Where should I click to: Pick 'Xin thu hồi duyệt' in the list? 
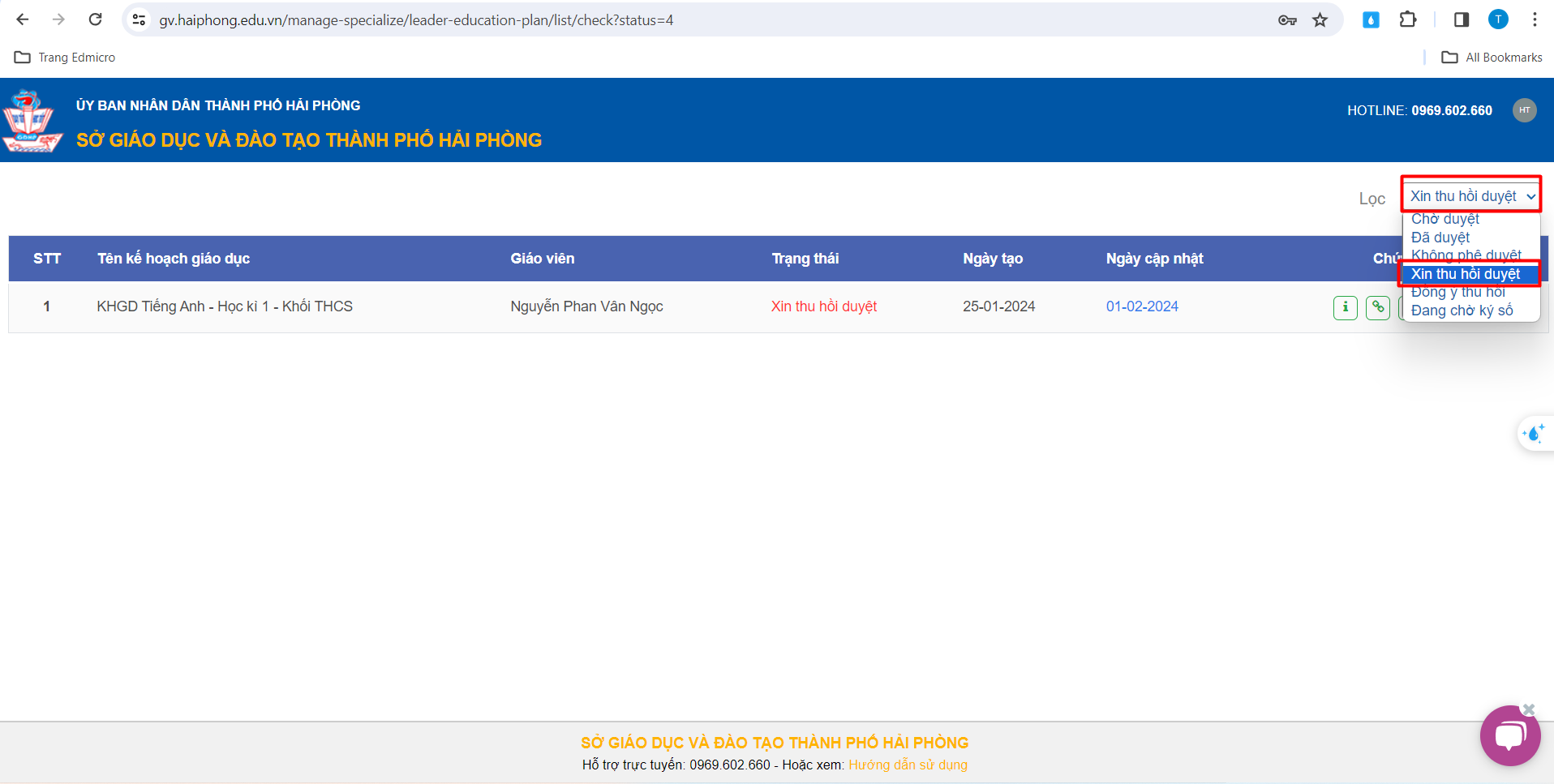(1465, 274)
